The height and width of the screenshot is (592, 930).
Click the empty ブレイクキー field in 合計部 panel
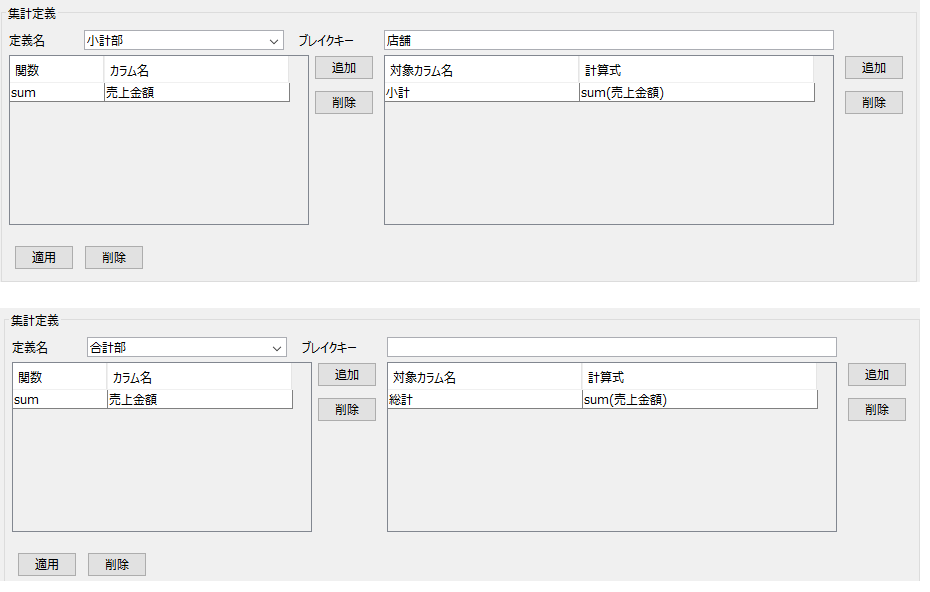click(x=611, y=348)
